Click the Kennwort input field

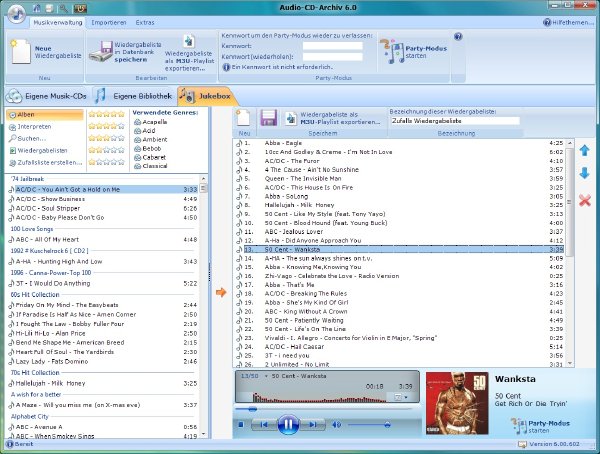(x=333, y=46)
